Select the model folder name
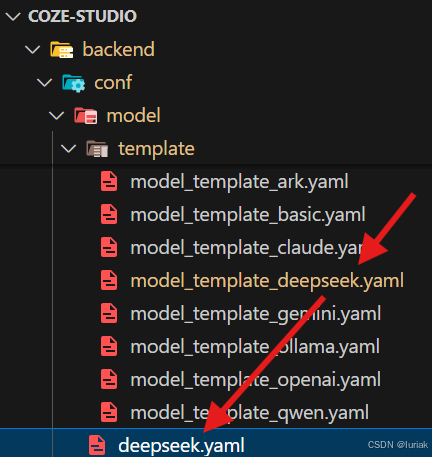The image size is (432, 457). (133, 115)
